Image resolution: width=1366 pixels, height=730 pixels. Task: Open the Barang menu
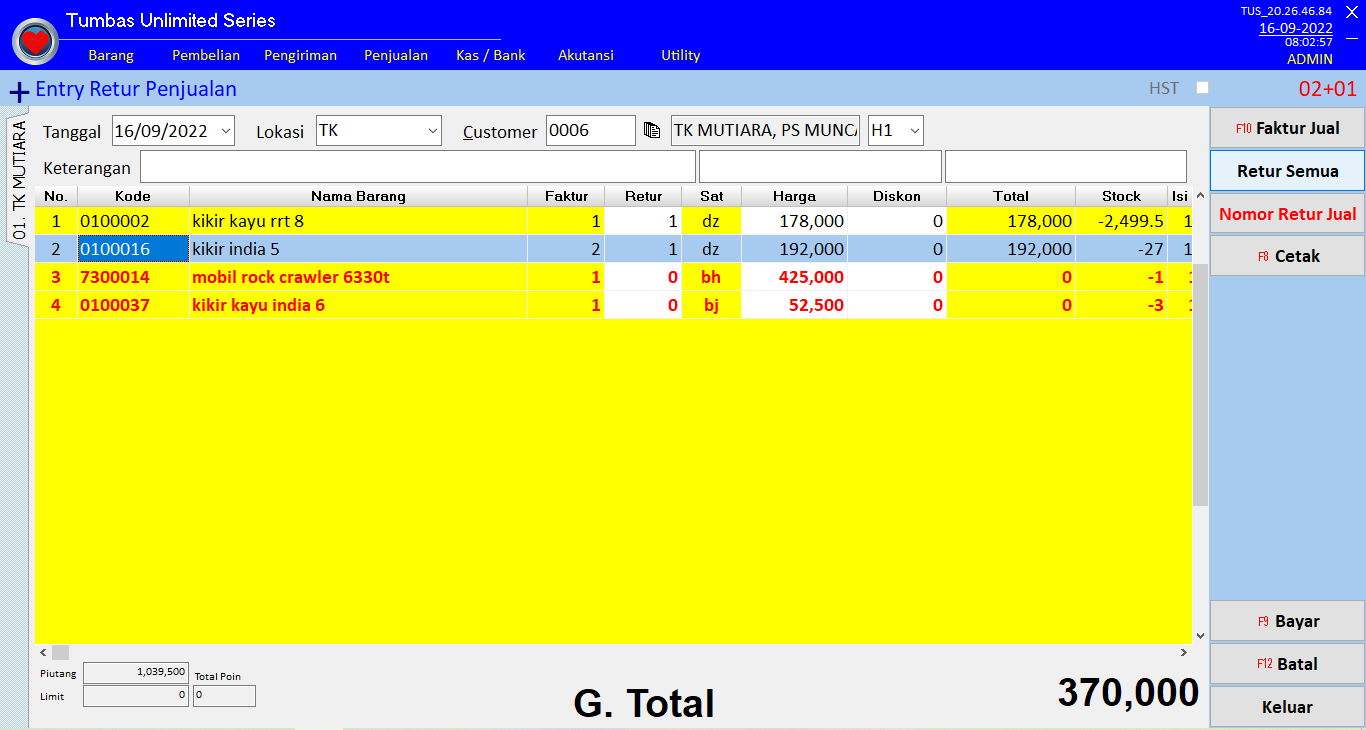tap(111, 55)
